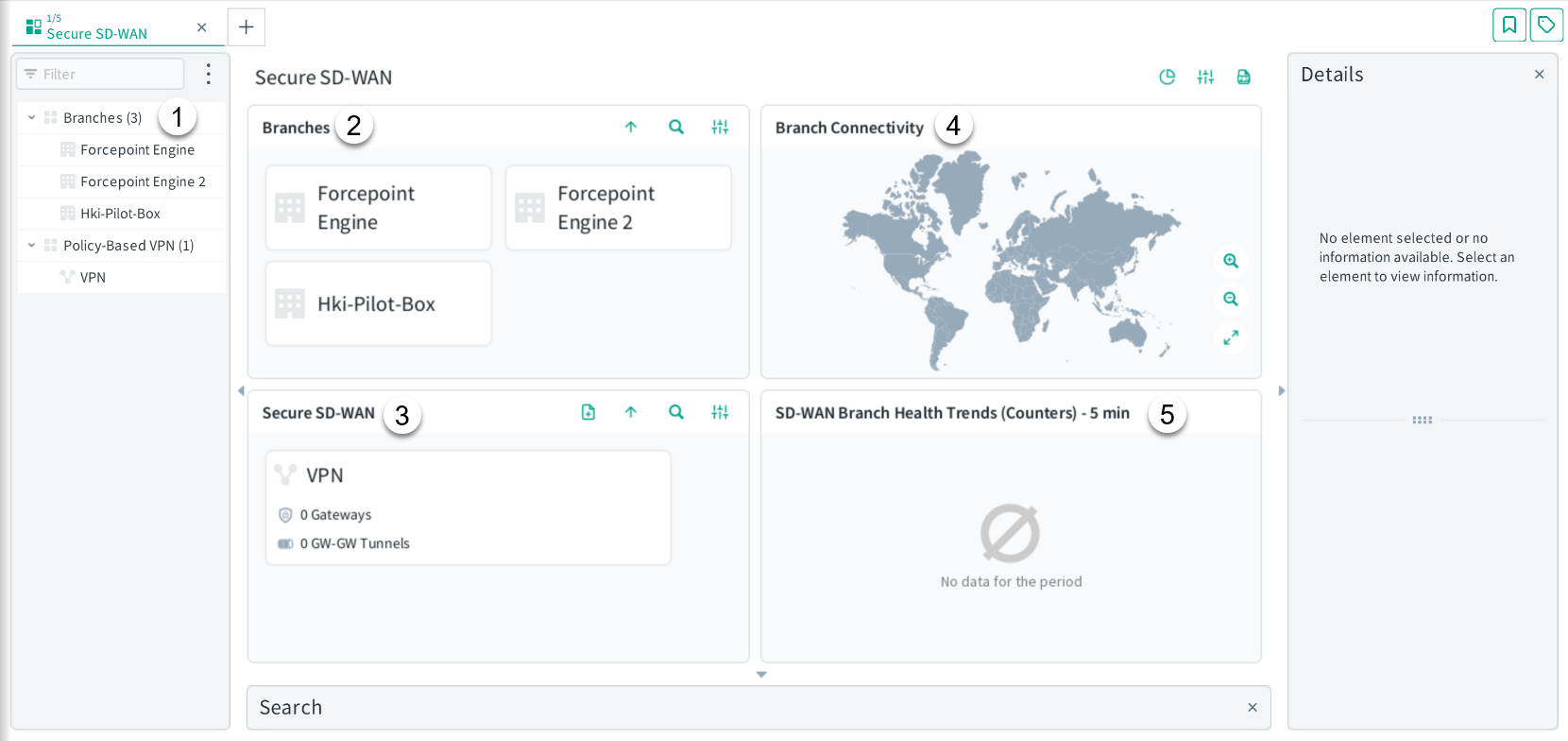Click the 0 GW-GW Tunnels text
The image size is (1568, 741).
coord(355,543)
